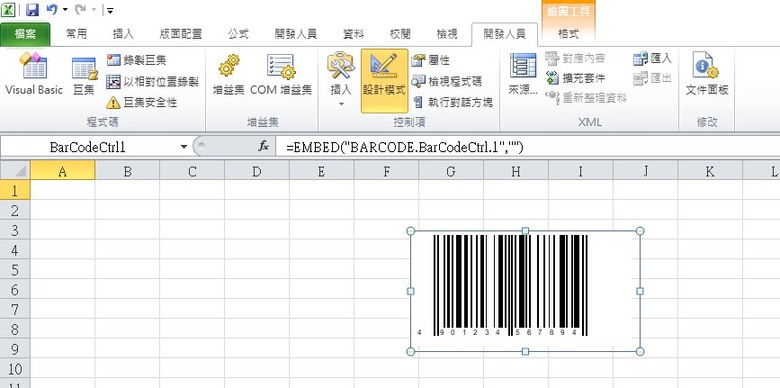Open the 增益集 add-ins dialog

click(228, 75)
